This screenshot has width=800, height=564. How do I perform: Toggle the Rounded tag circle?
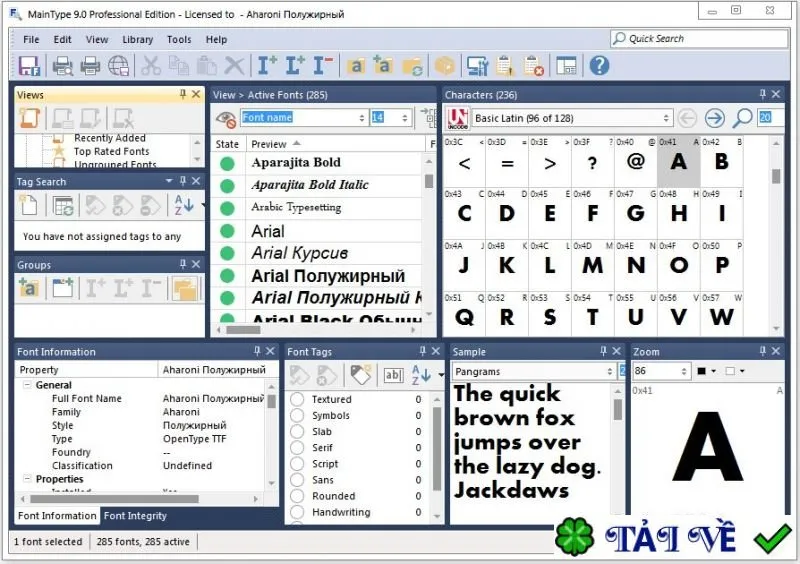tap(297, 496)
